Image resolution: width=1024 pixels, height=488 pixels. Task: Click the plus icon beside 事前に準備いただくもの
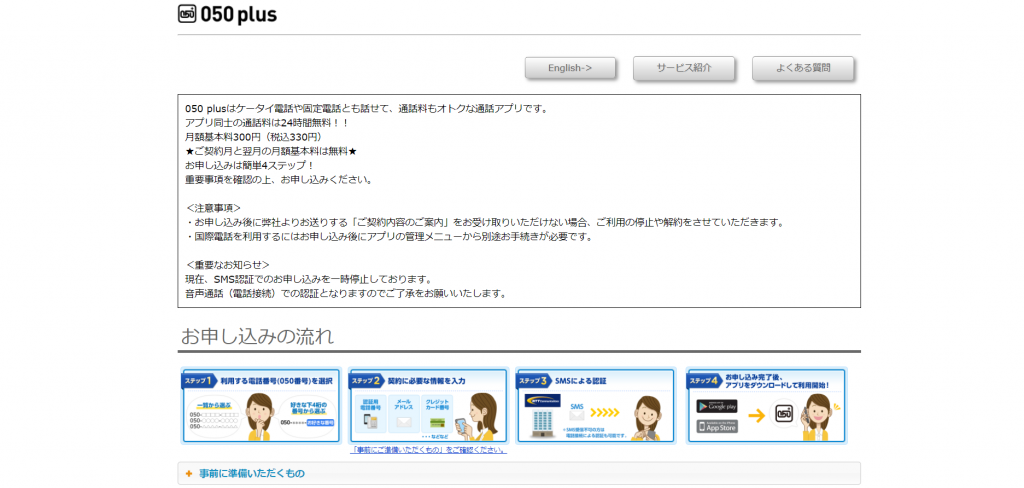(188, 473)
